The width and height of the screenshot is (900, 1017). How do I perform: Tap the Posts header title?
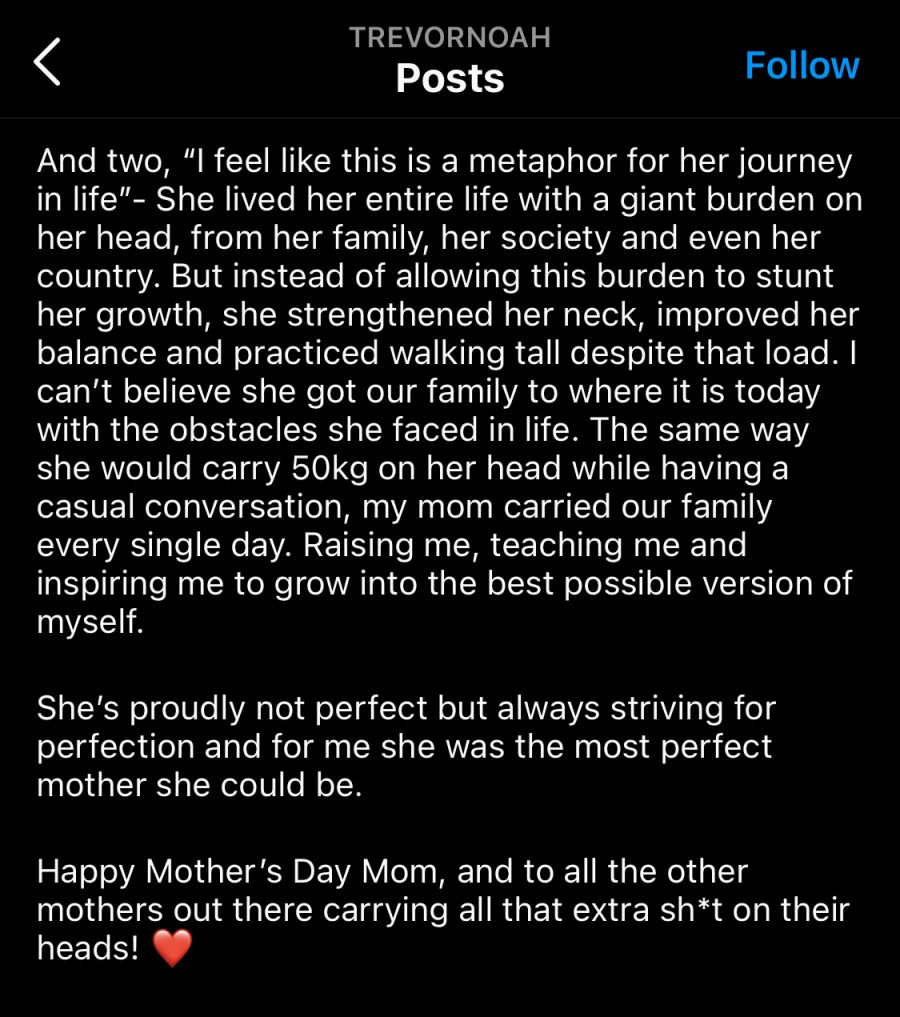[x=450, y=78]
